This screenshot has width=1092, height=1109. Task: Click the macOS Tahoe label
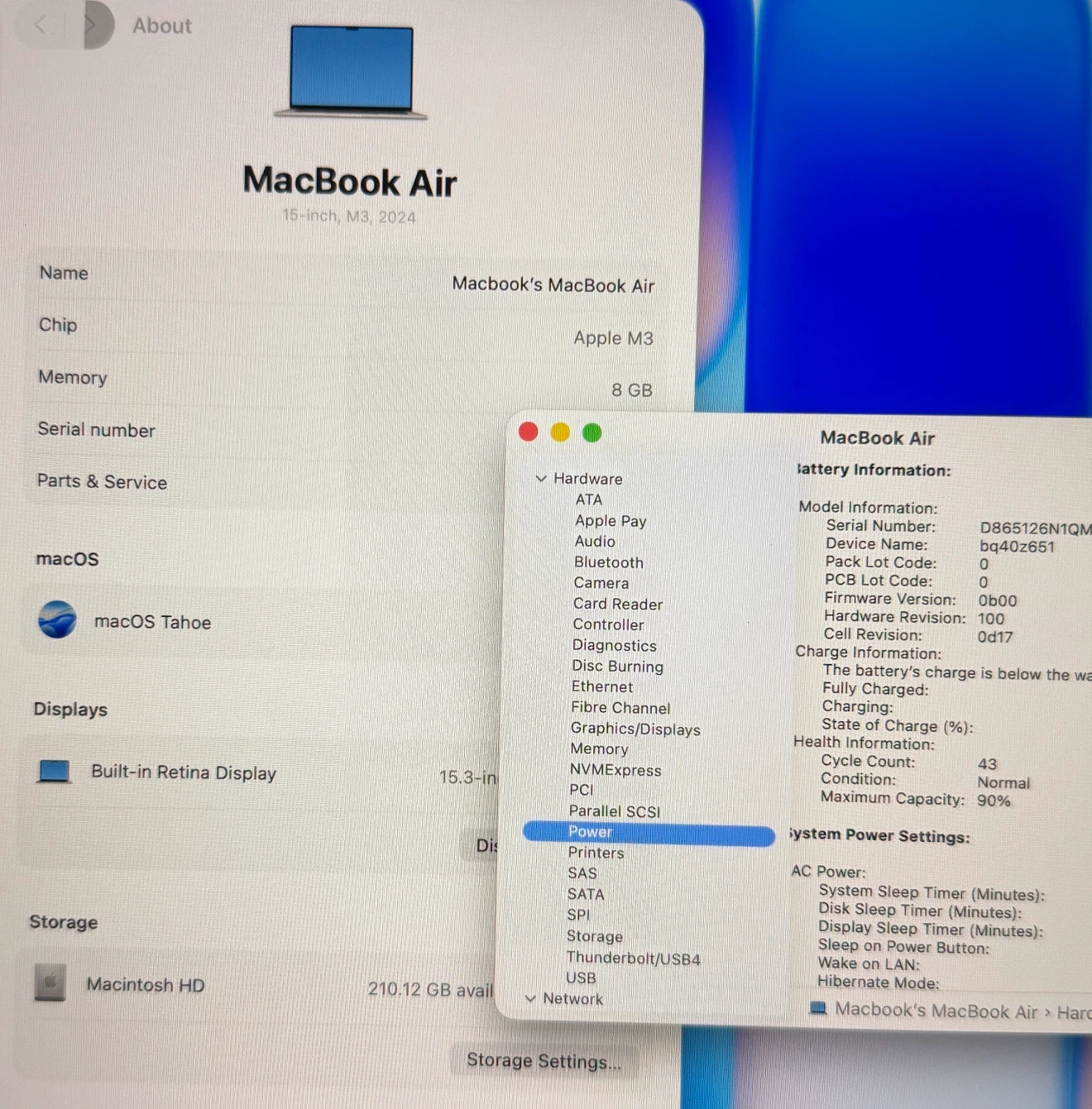click(x=152, y=621)
